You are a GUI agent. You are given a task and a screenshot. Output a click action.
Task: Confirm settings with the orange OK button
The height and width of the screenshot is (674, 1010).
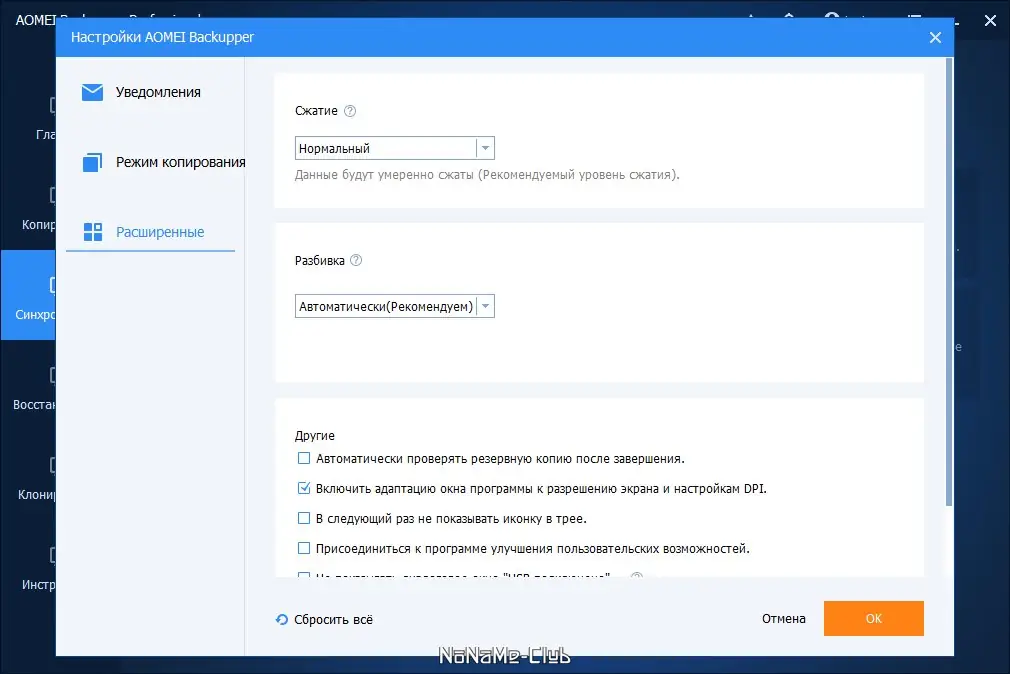coord(873,619)
